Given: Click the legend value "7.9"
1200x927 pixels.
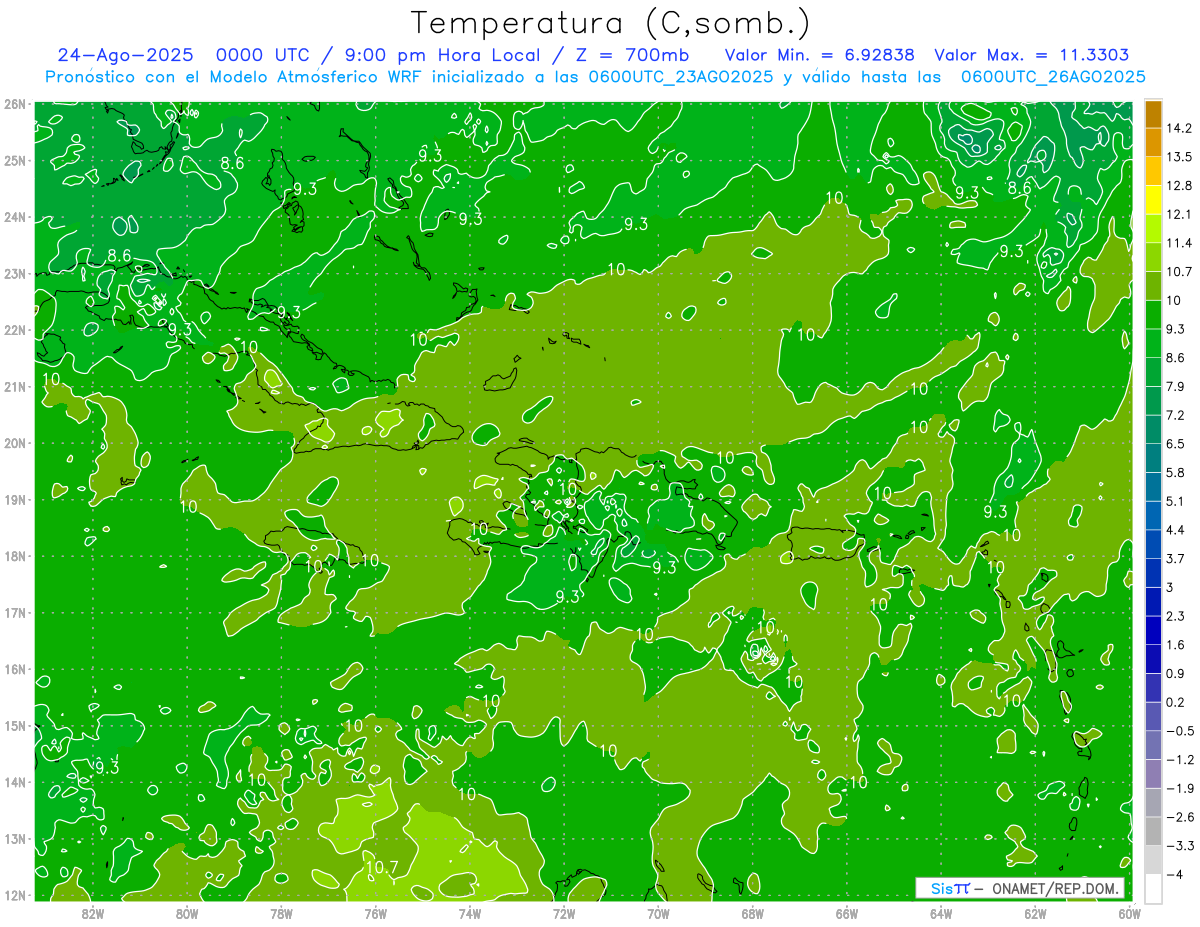Looking at the screenshot, I should pos(1176,386).
